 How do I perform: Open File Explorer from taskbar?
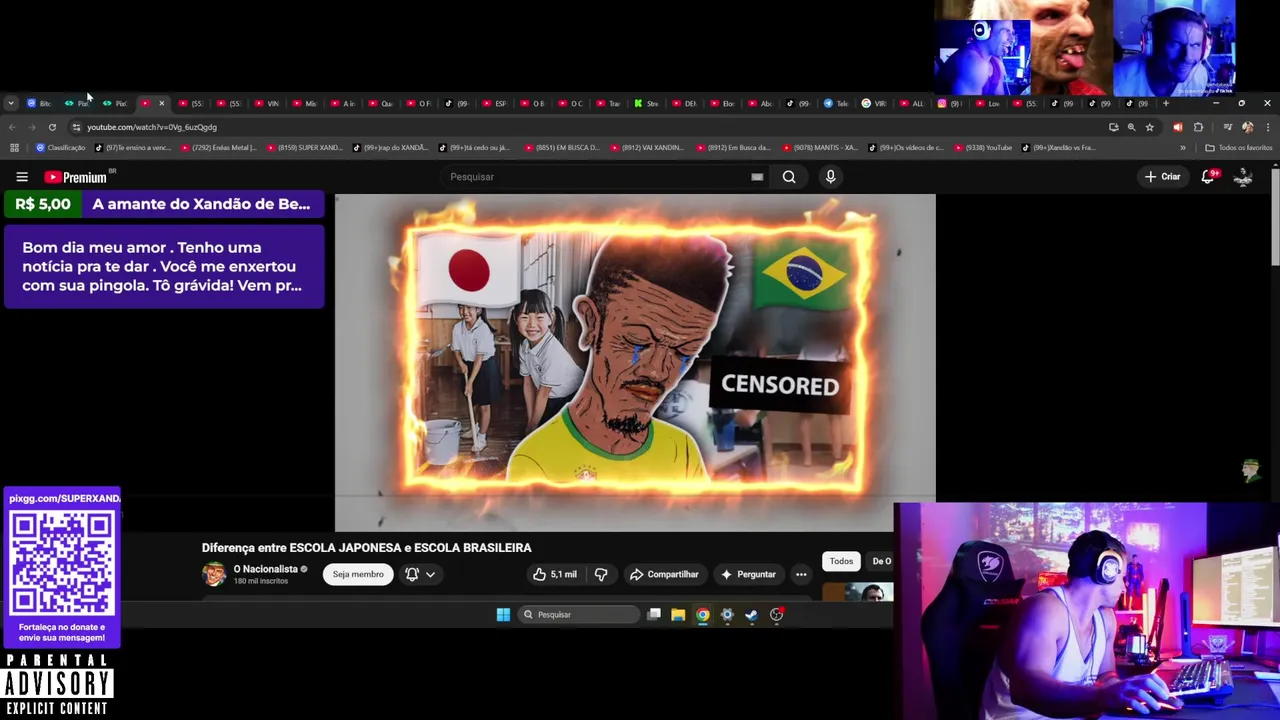(x=678, y=615)
